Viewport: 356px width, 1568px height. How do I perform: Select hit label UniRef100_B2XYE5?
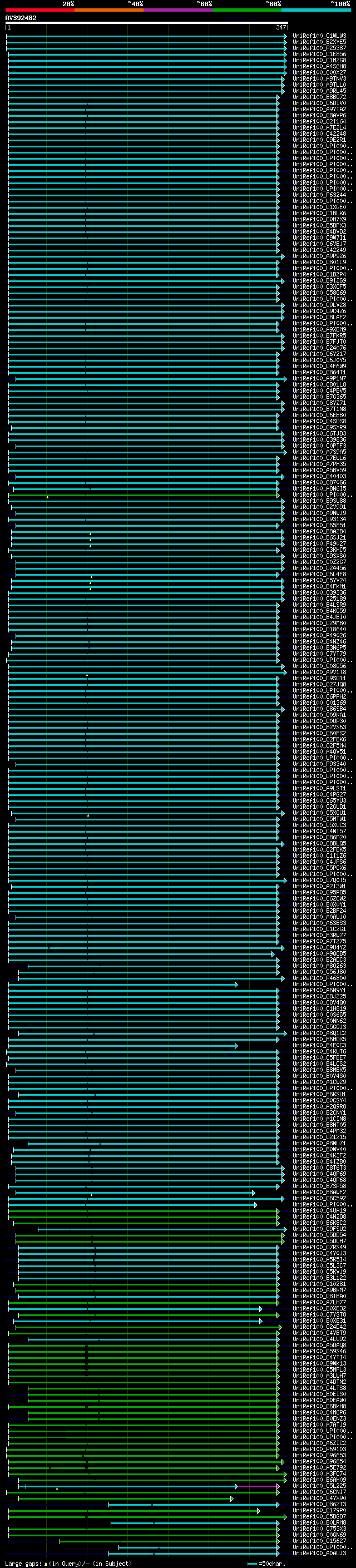[x=319, y=42]
